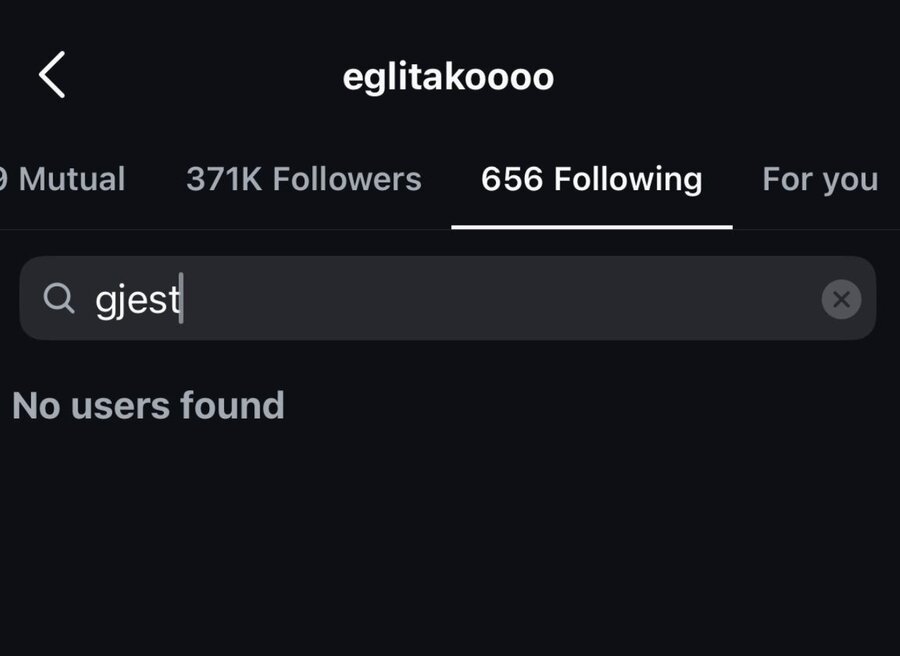Tap the eglitakoooo username header
900x656 pixels.
[448, 77]
